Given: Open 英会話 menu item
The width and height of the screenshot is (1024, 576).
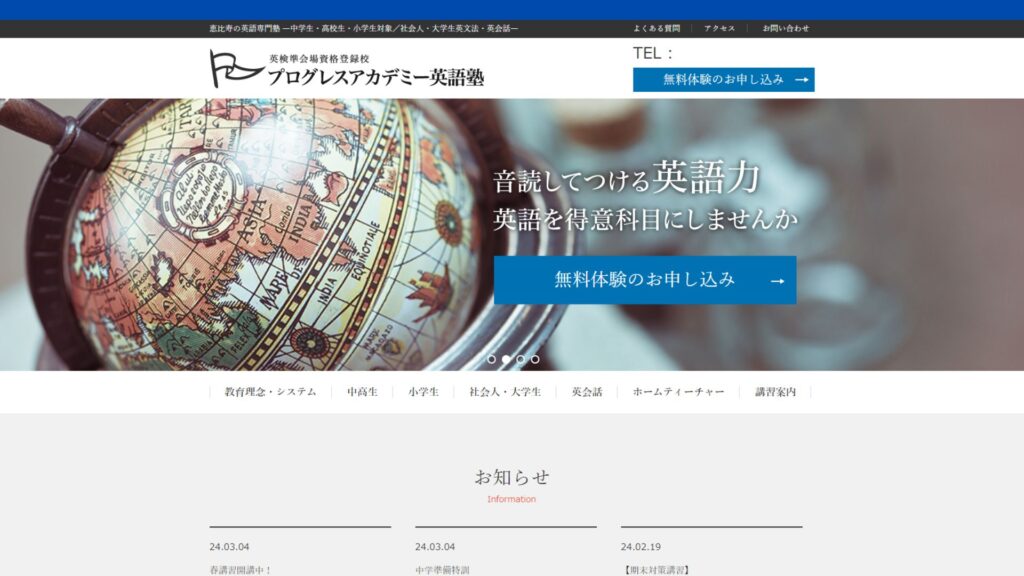Looking at the screenshot, I should point(587,392).
